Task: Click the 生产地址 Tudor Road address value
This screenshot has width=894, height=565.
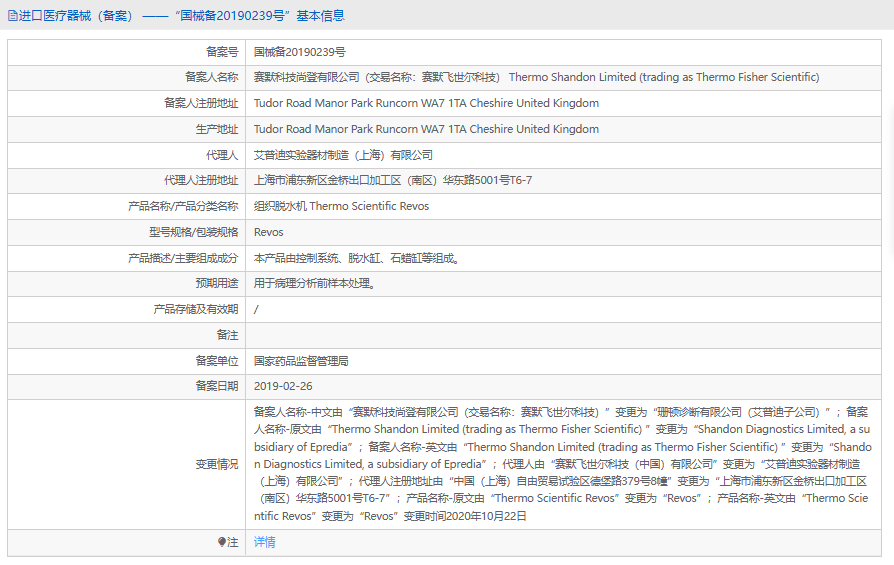Action: (x=426, y=129)
